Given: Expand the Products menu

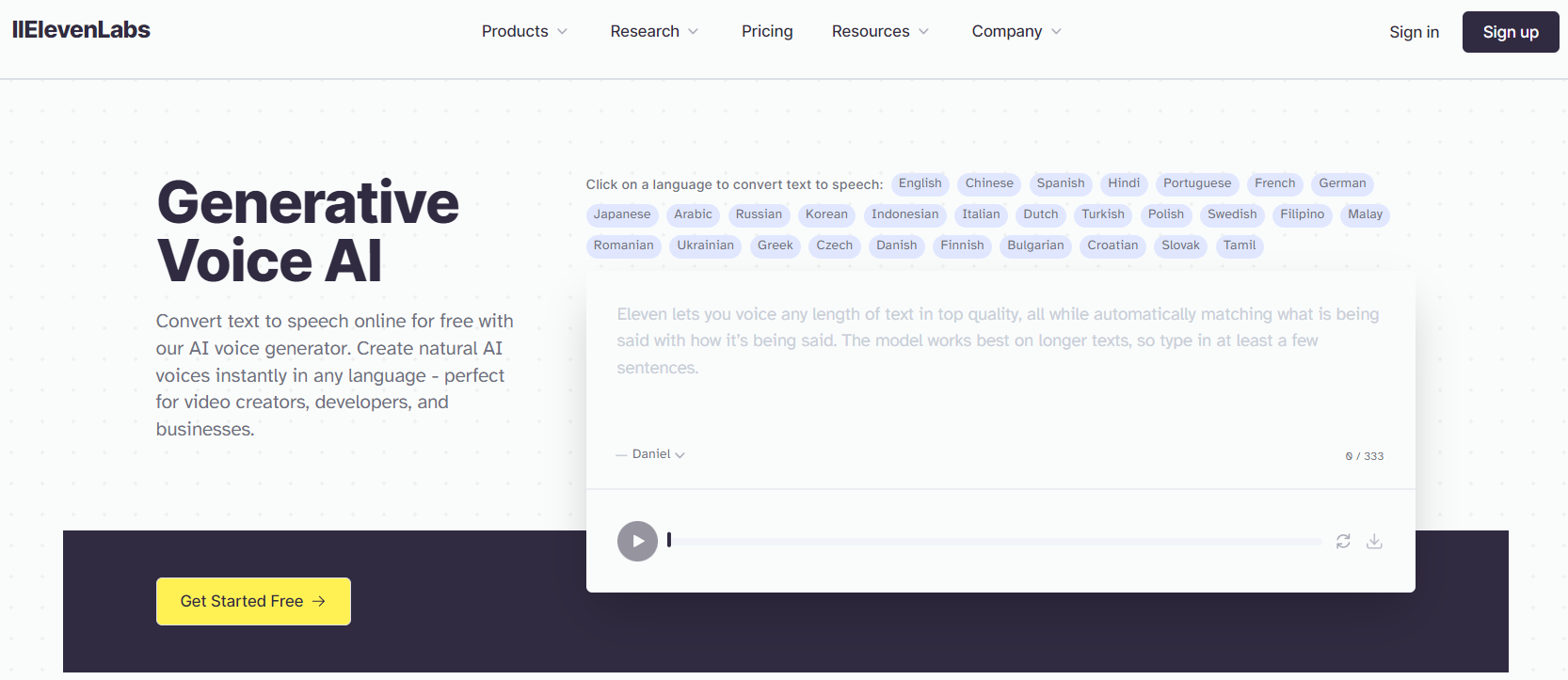Looking at the screenshot, I should 523,31.
